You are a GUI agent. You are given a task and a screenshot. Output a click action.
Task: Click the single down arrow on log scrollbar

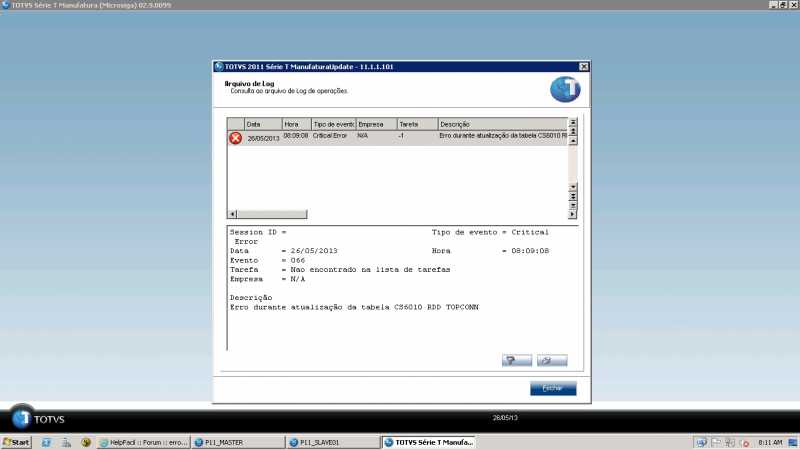pyautogui.click(x=573, y=187)
